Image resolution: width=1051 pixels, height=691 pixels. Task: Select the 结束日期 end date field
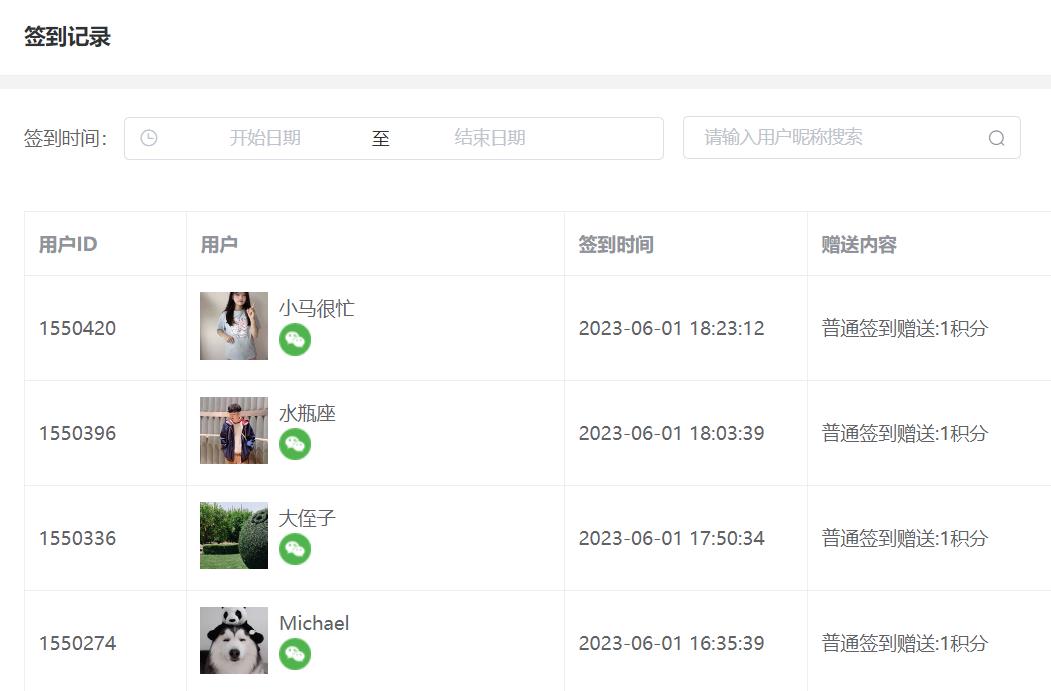coord(489,138)
